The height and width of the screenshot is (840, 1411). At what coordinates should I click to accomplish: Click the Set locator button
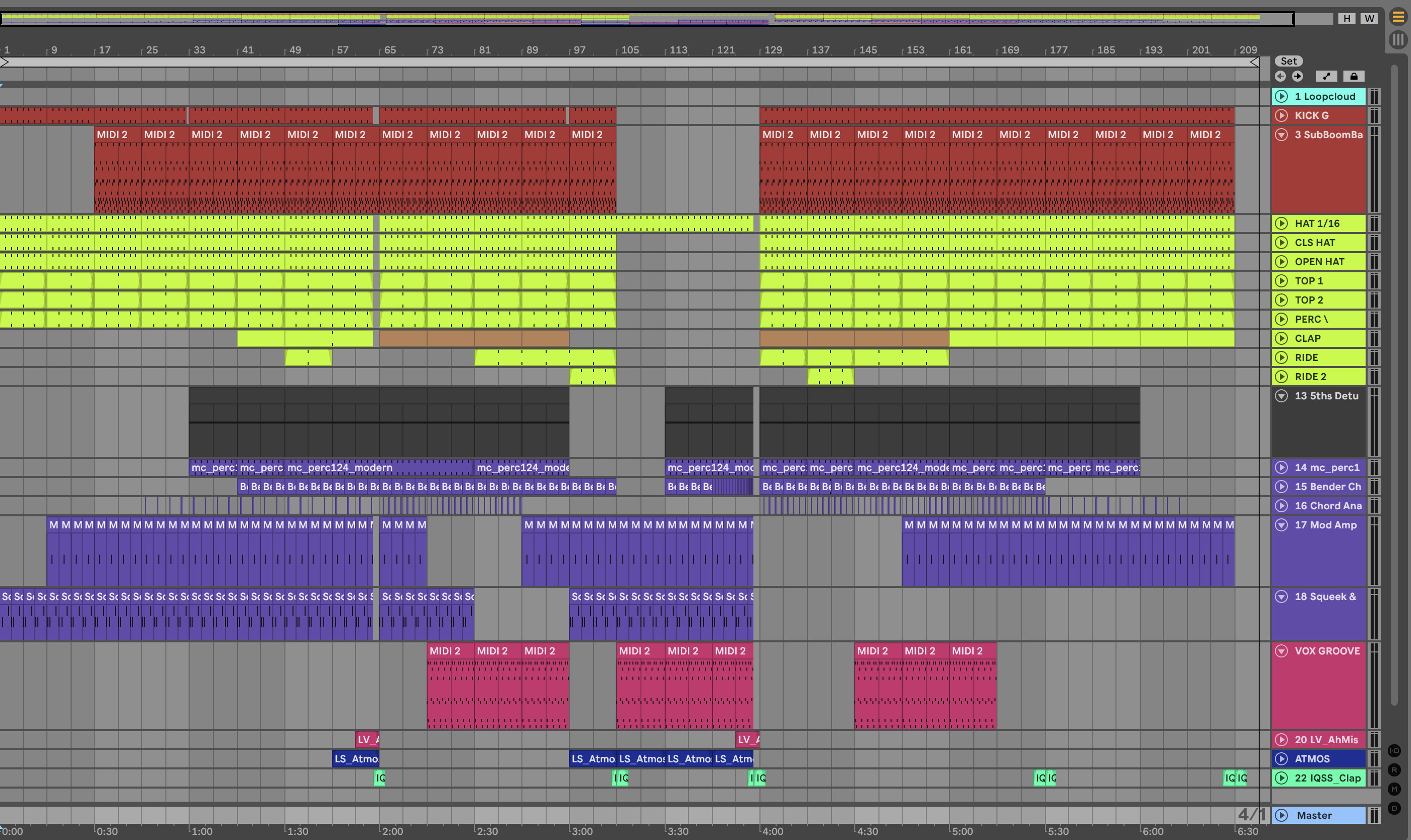point(1289,61)
